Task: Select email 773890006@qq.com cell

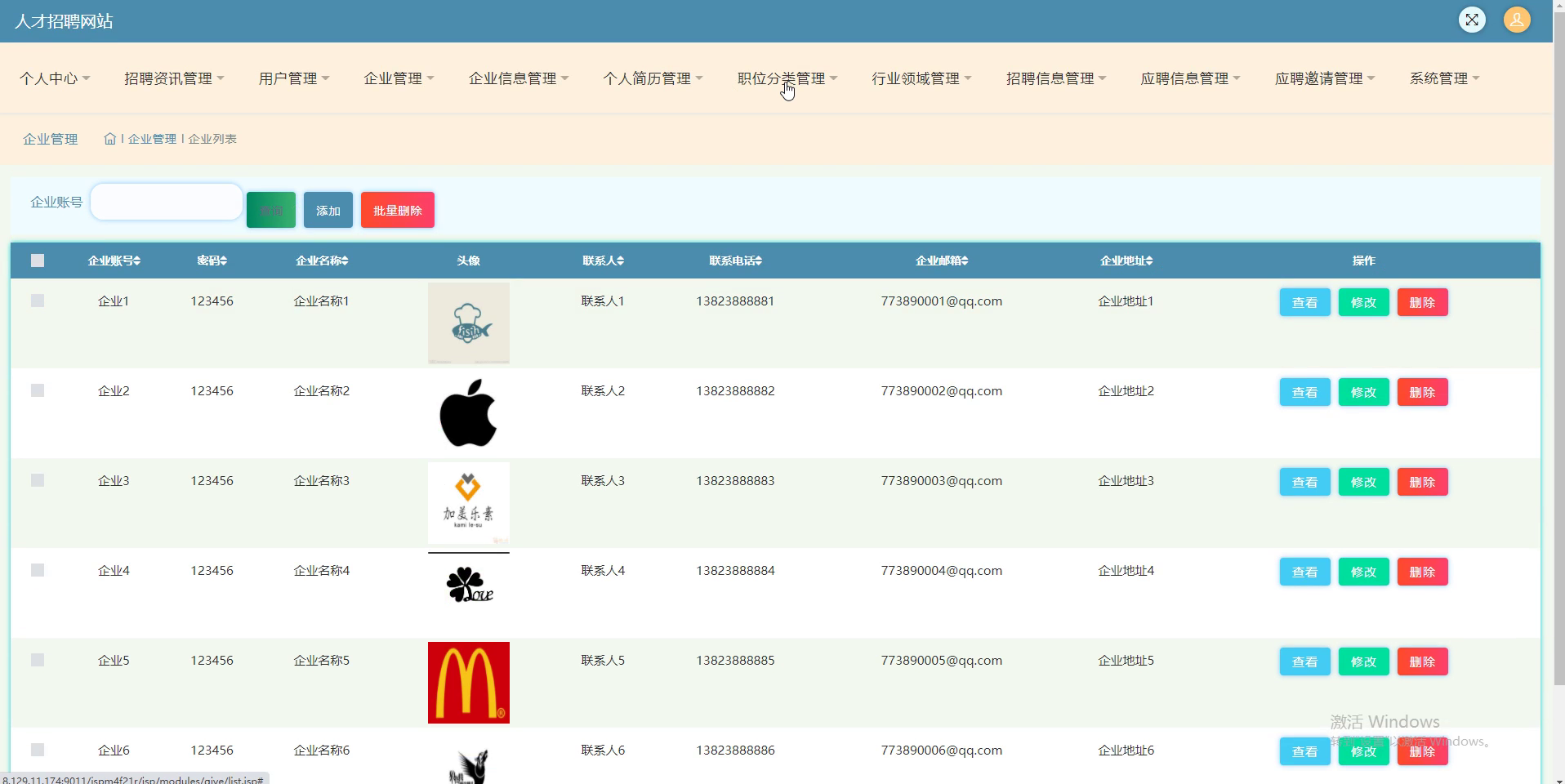Action: coord(941,750)
